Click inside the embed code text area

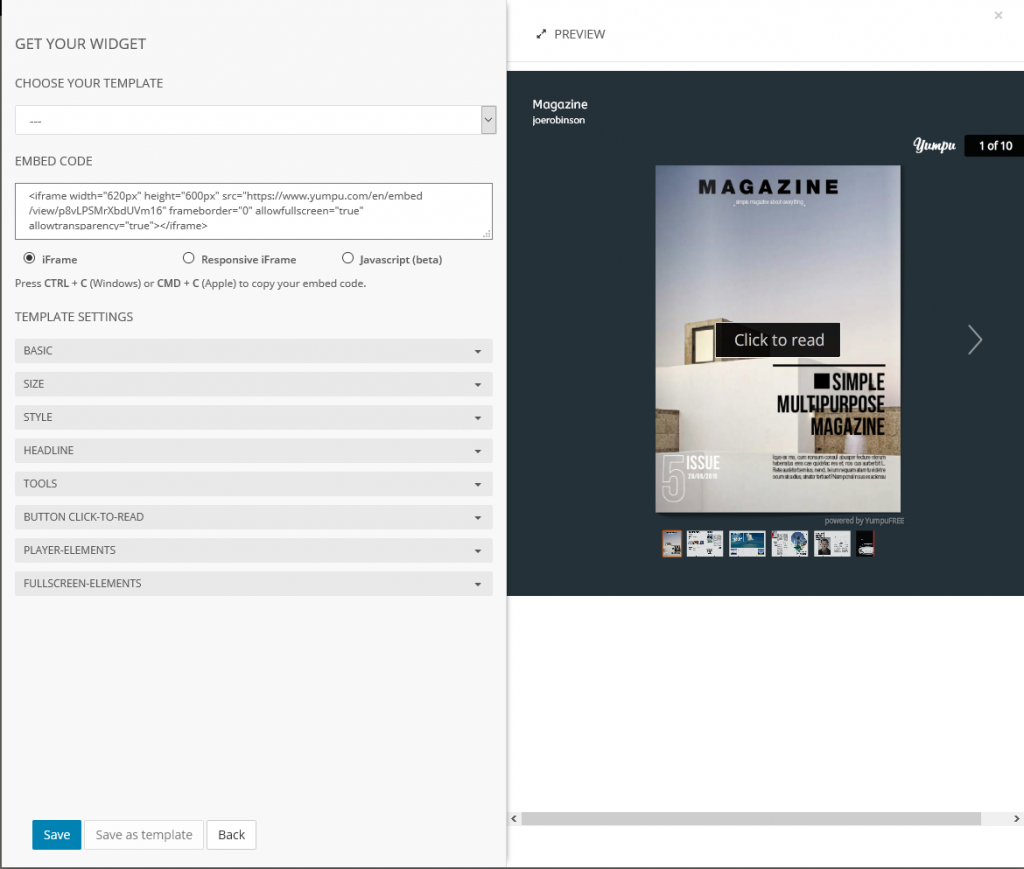pyautogui.click(x=253, y=211)
